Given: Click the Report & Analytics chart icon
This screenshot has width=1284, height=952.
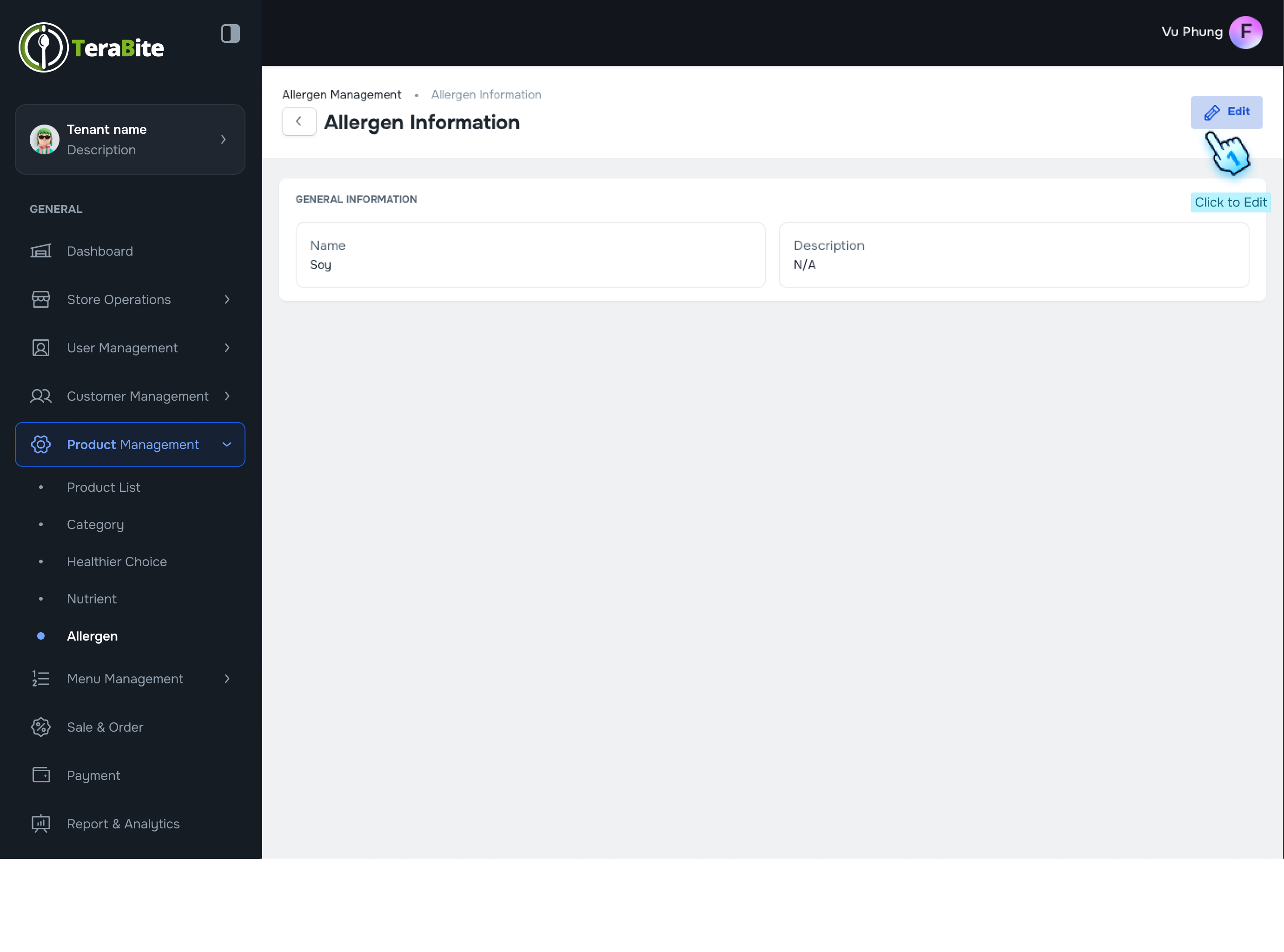Looking at the screenshot, I should (x=40, y=824).
